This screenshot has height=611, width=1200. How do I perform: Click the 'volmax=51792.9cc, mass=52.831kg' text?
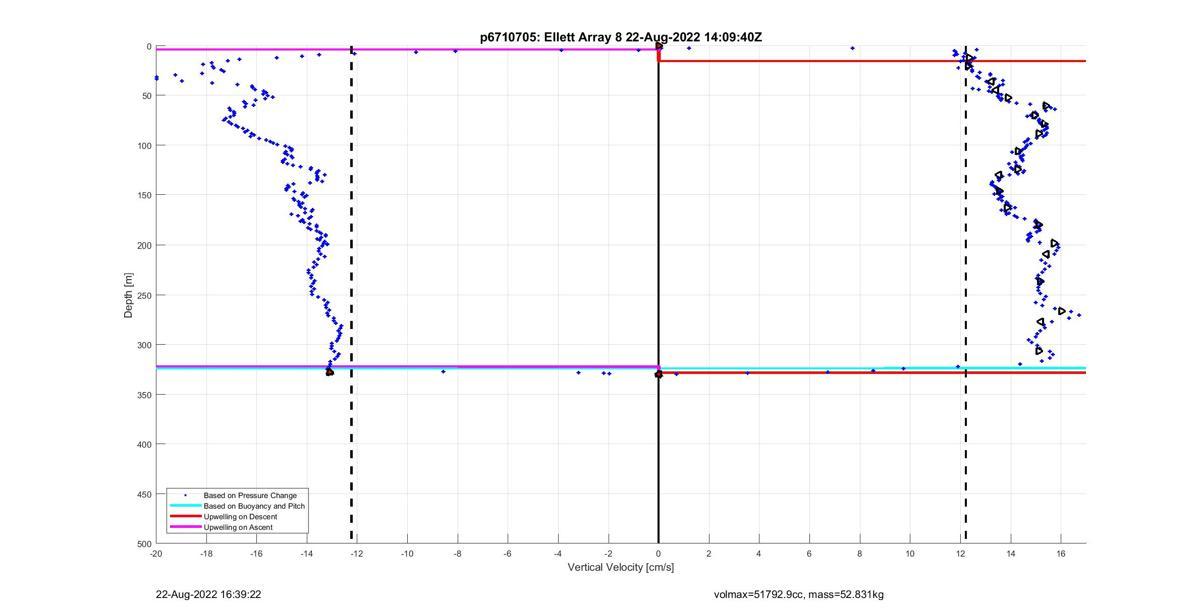tap(798, 595)
